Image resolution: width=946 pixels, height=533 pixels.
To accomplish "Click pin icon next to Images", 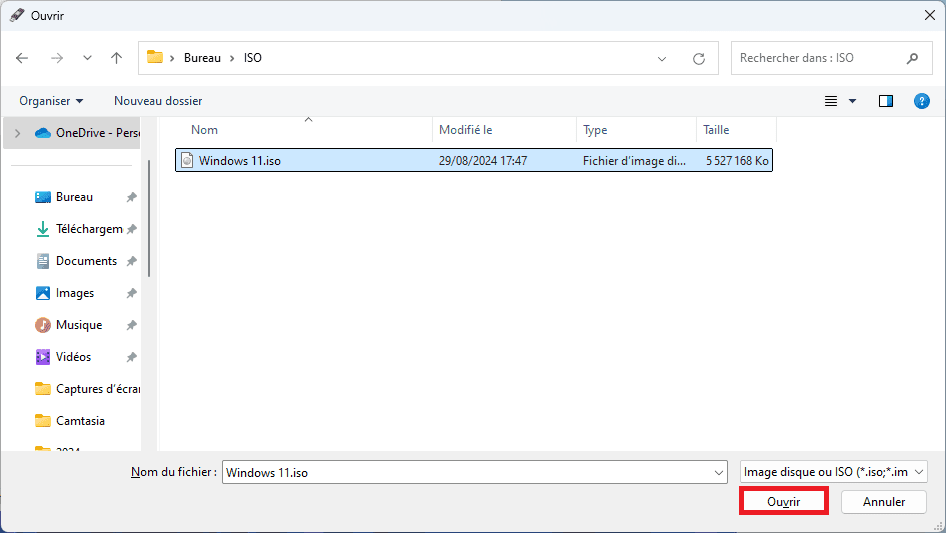I will point(132,293).
